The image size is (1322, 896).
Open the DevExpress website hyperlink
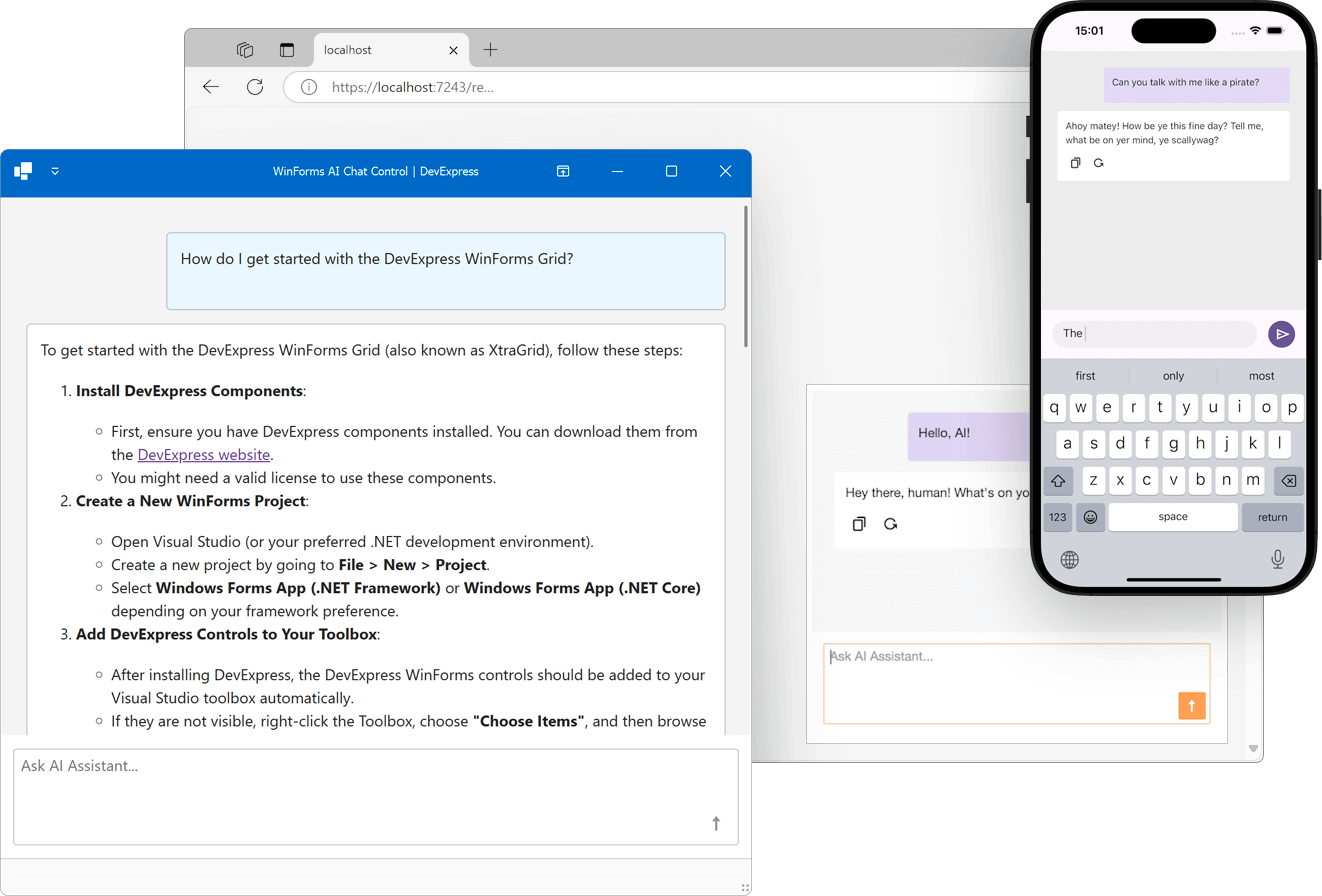pyautogui.click(x=204, y=454)
